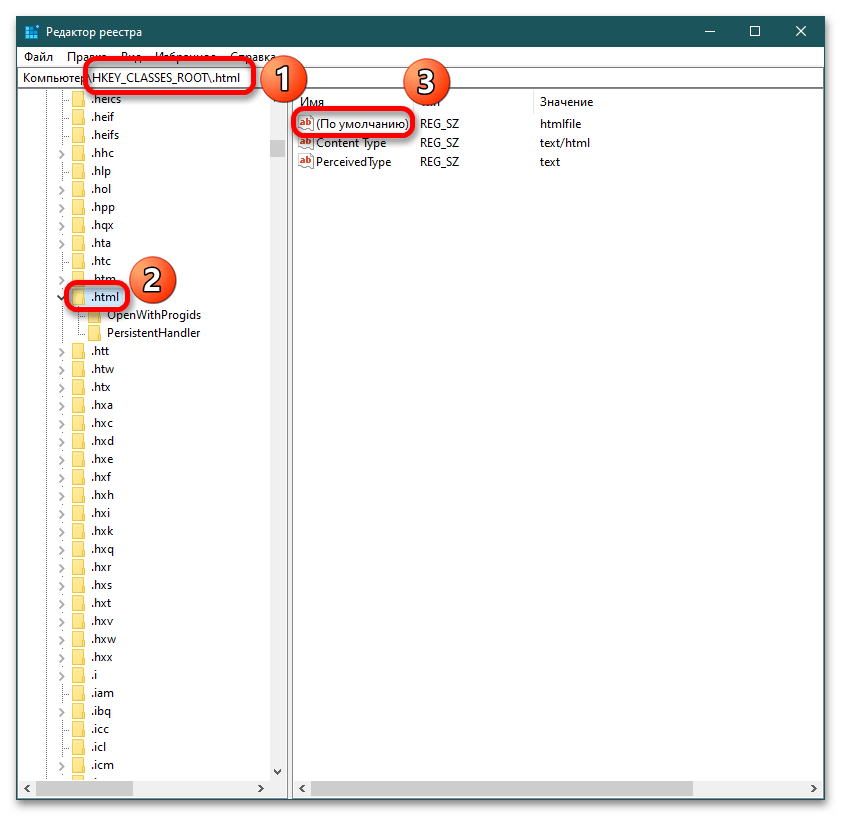Click the string icon next to PerceivedType

(306, 162)
